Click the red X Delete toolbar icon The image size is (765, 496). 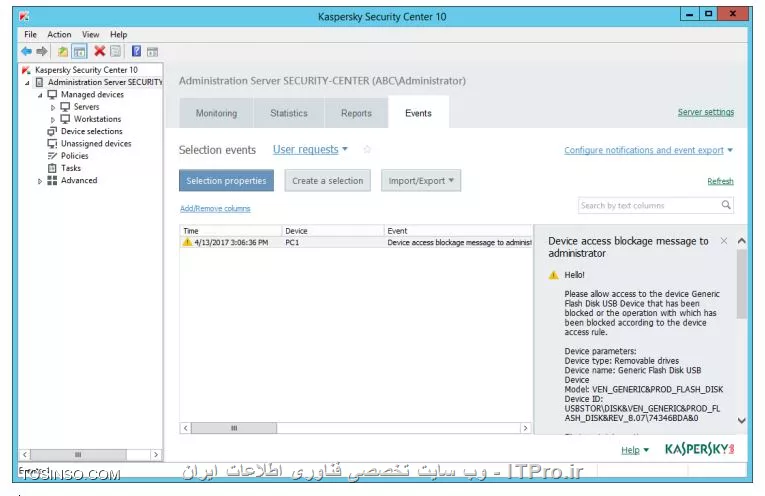click(x=100, y=51)
